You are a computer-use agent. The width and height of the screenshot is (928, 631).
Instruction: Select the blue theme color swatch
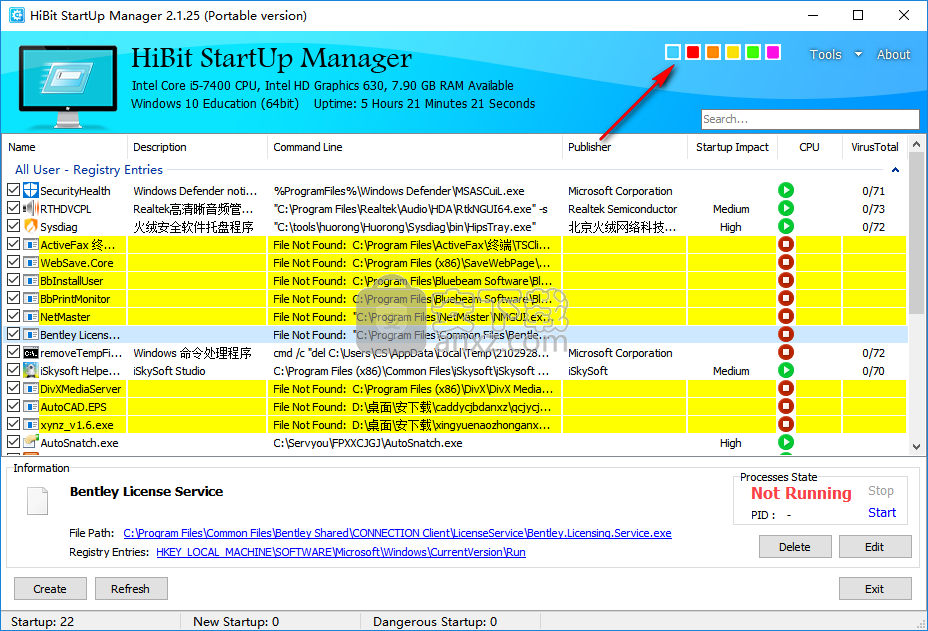pos(672,52)
